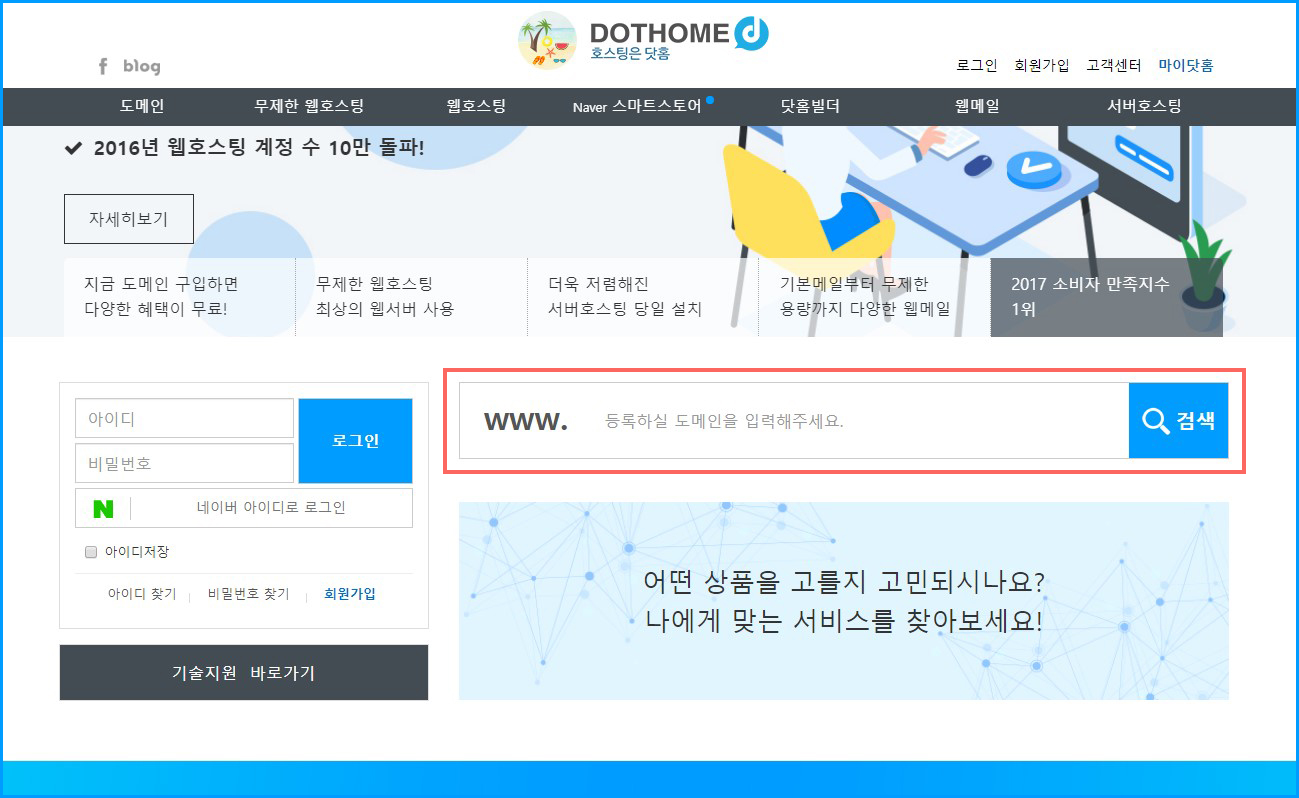The height and width of the screenshot is (798, 1299).
Task: Select the 서버호스팅 당일 설치 banner tab
Action: tap(643, 297)
